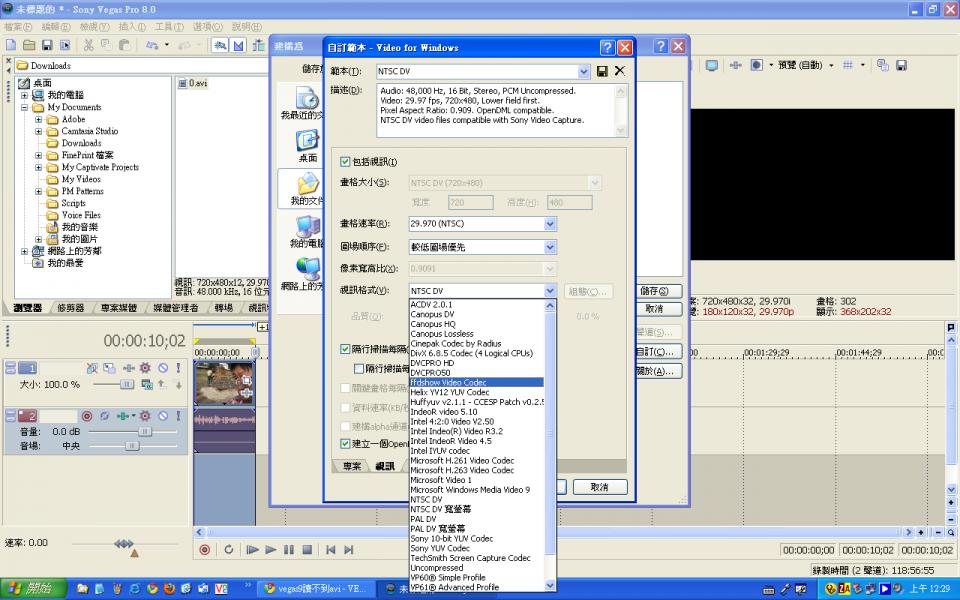960x600 pixels.
Task: Uncheck the 包括視訊 checkbox
Action: coord(346,162)
